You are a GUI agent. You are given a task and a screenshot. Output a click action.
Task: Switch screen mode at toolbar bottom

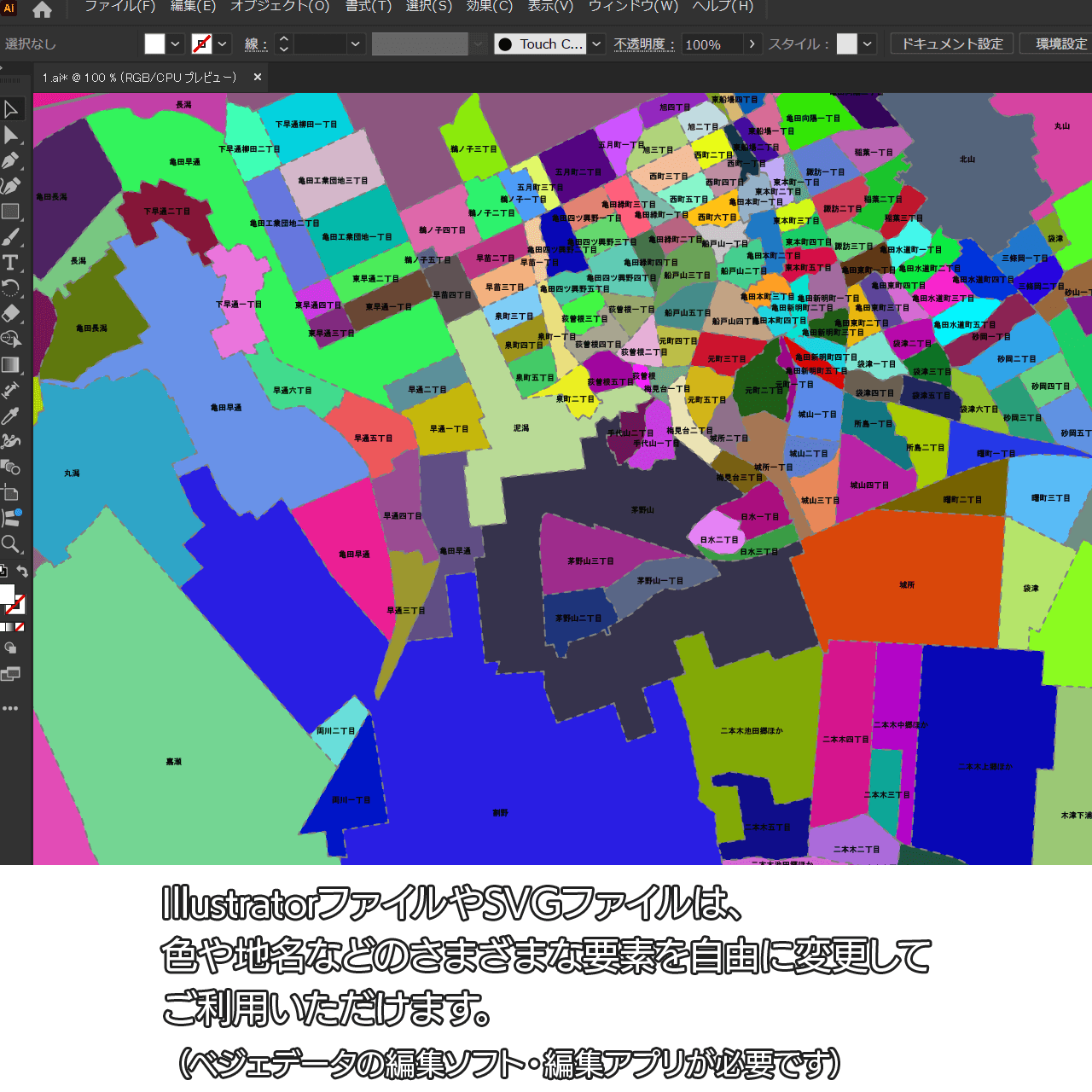10,675
